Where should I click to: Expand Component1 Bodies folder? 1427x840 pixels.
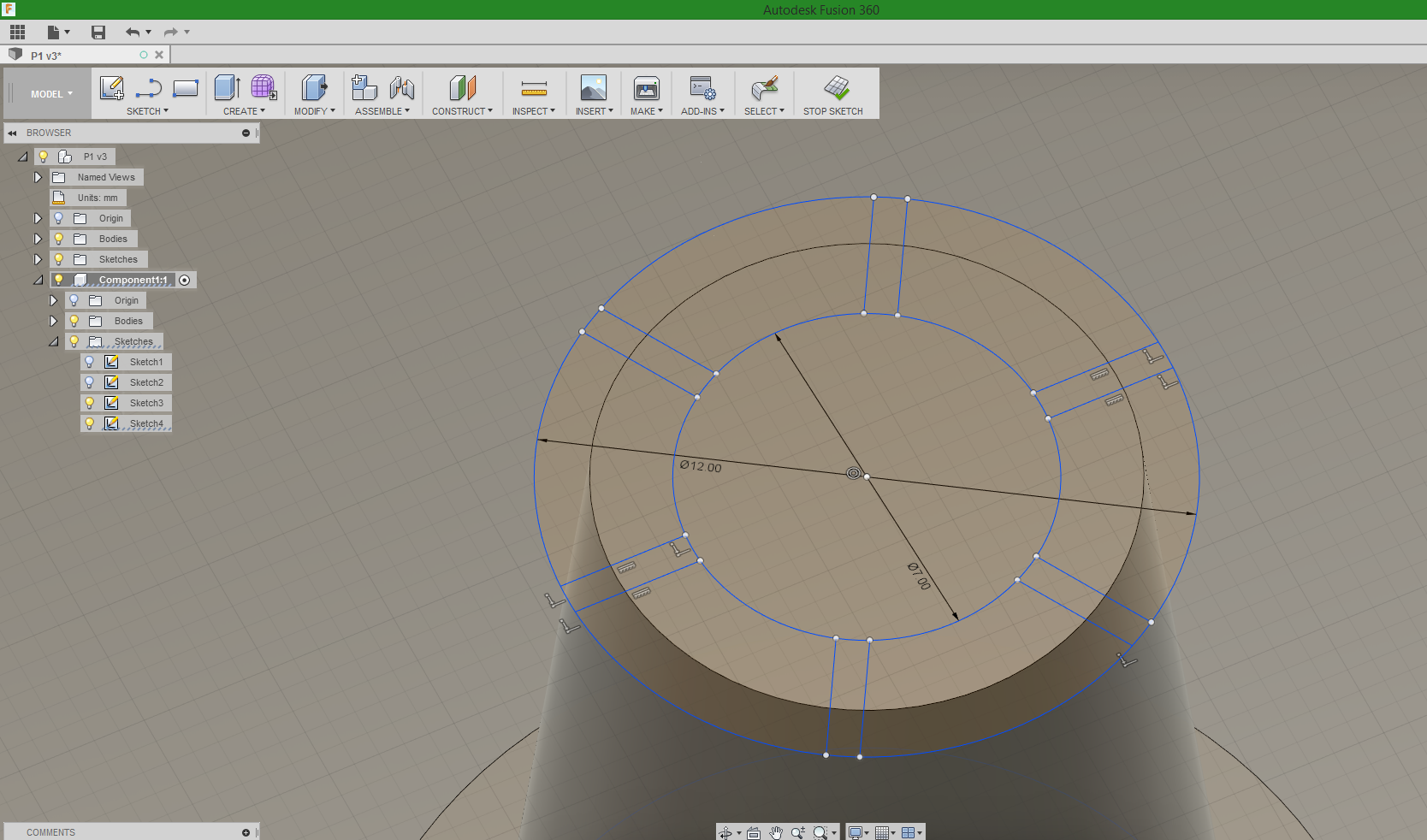pos(53,321)
